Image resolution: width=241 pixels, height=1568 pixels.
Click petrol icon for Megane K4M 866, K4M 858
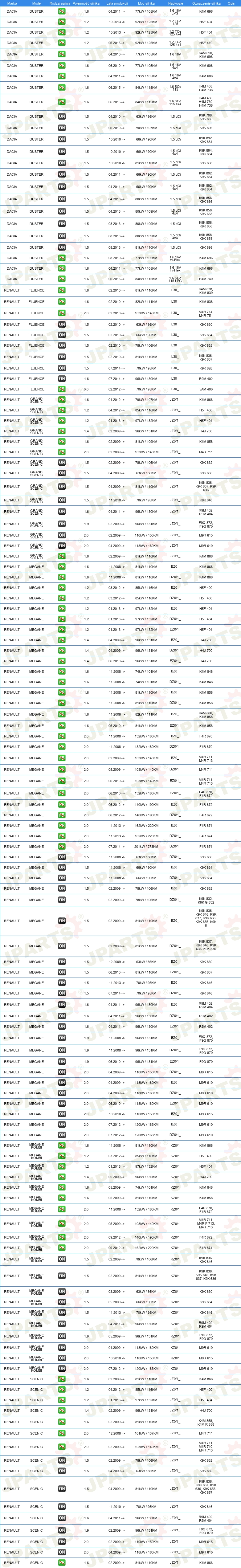click(x=62, y=714)
